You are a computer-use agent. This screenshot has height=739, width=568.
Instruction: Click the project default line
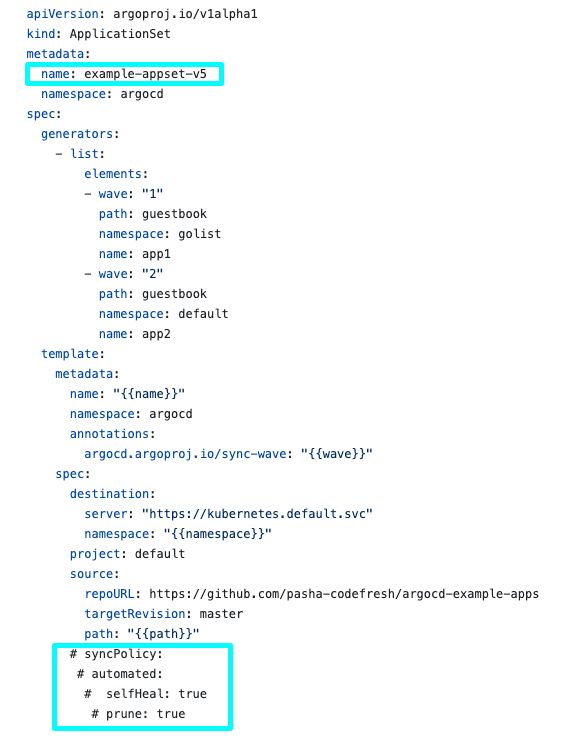click(x=127, y=554)
